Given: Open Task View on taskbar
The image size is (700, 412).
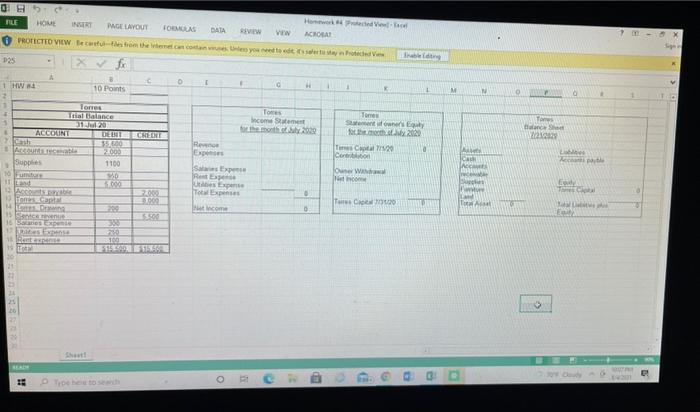Looking at the screenshot, I should [x=244, y=379].
